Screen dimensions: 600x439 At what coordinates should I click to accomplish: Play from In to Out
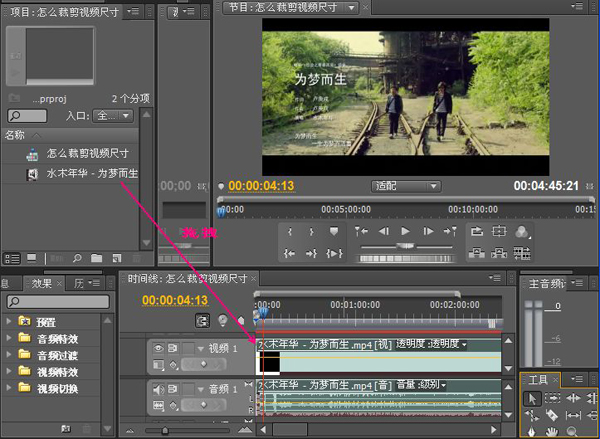[334, 253]
